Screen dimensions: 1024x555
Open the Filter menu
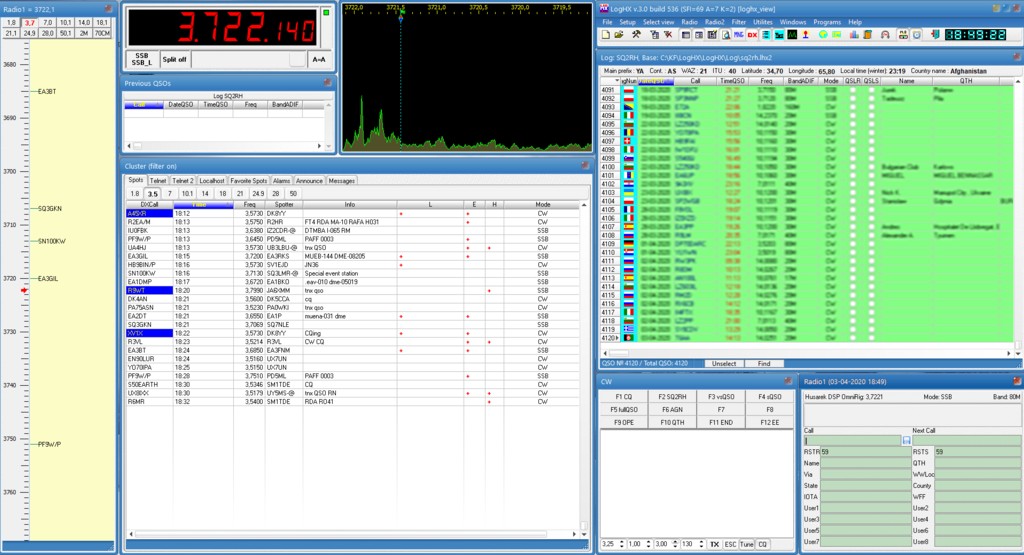click(x=738, y=21)
